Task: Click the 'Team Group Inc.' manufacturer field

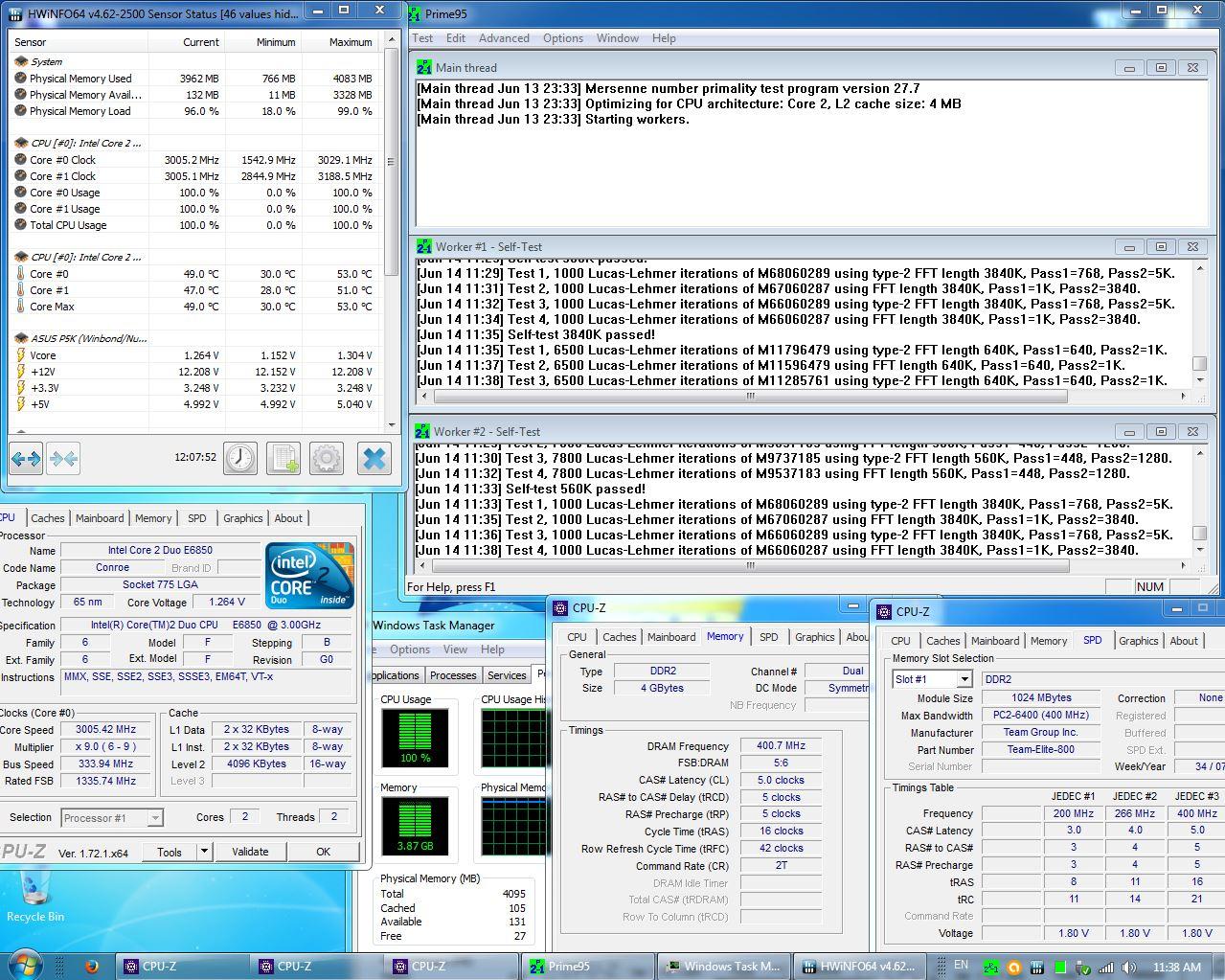Action: [1040, 732]
